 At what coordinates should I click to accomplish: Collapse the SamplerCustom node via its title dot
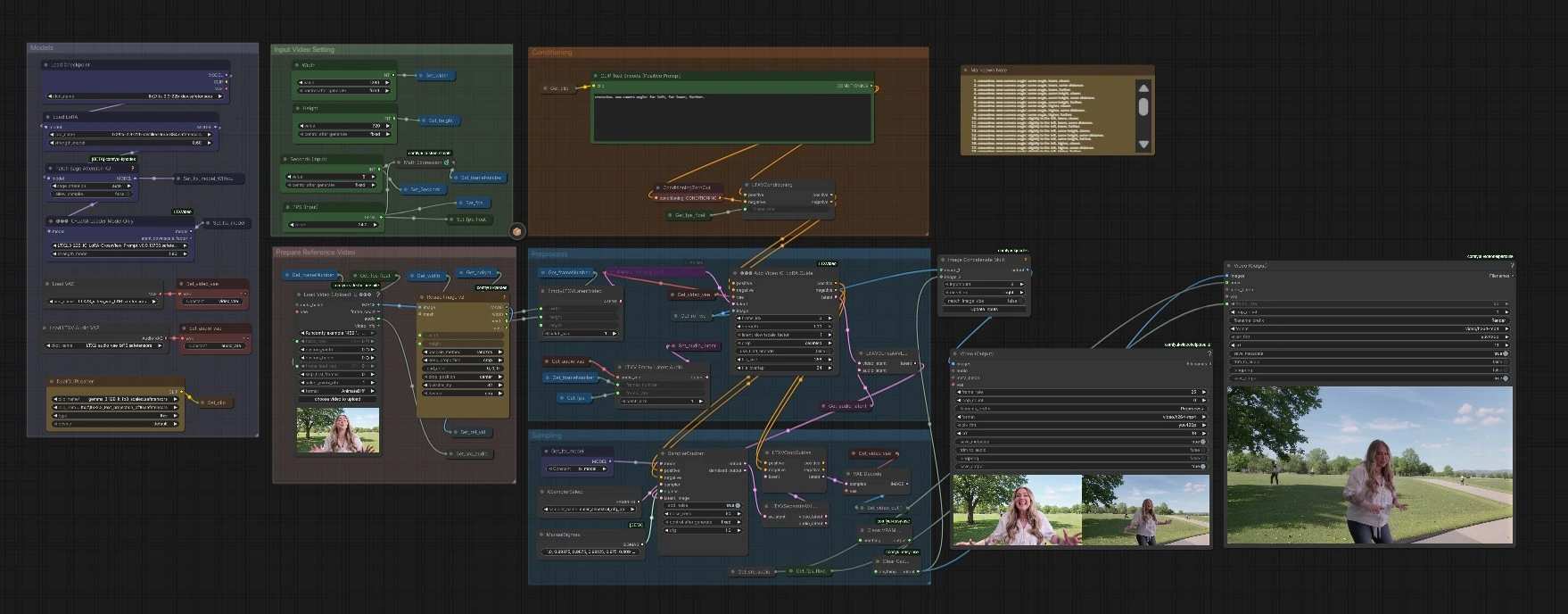[x=664, y=453]
